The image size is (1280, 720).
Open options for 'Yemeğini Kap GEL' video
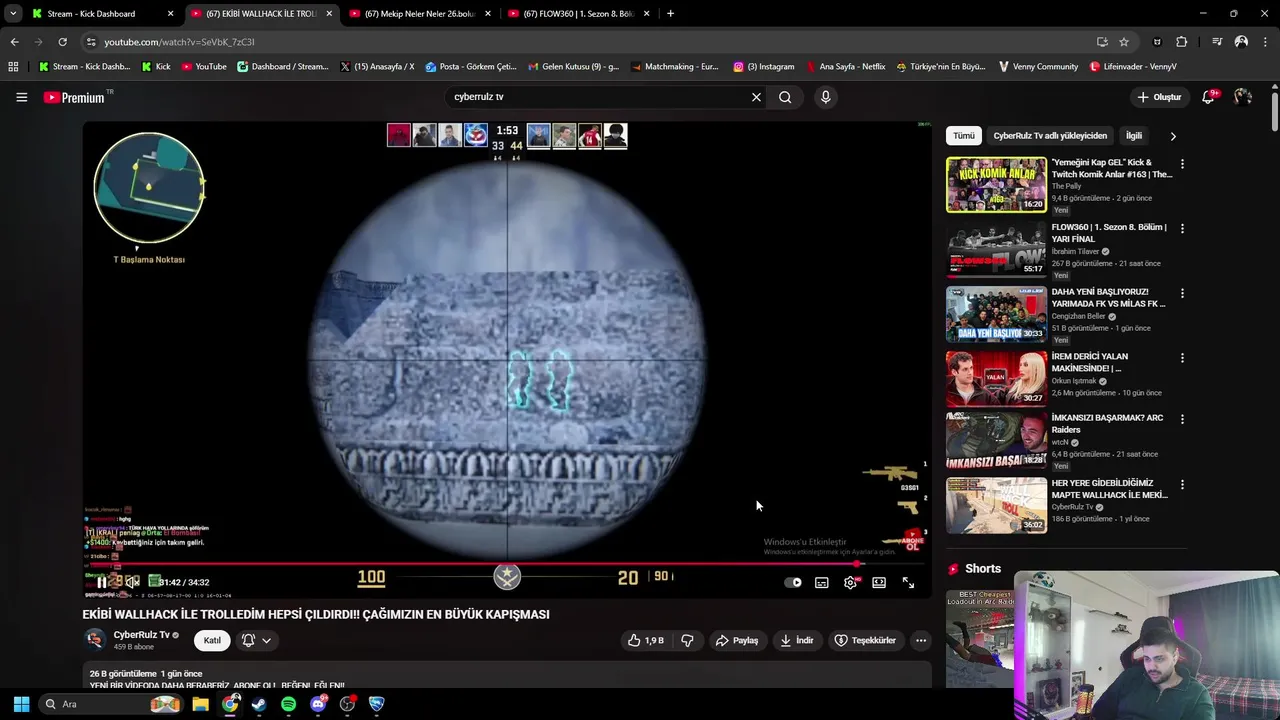[1182, 164]
